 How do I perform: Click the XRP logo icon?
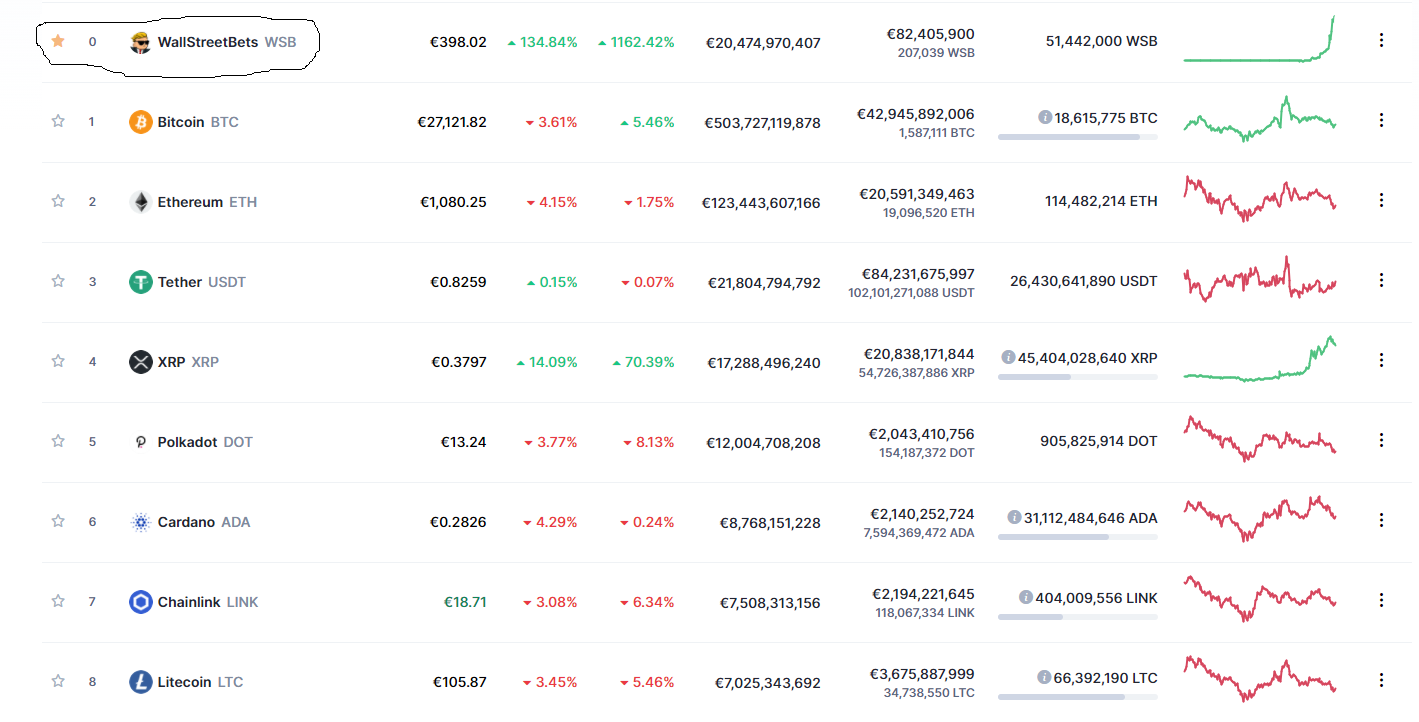pos(141,362)
